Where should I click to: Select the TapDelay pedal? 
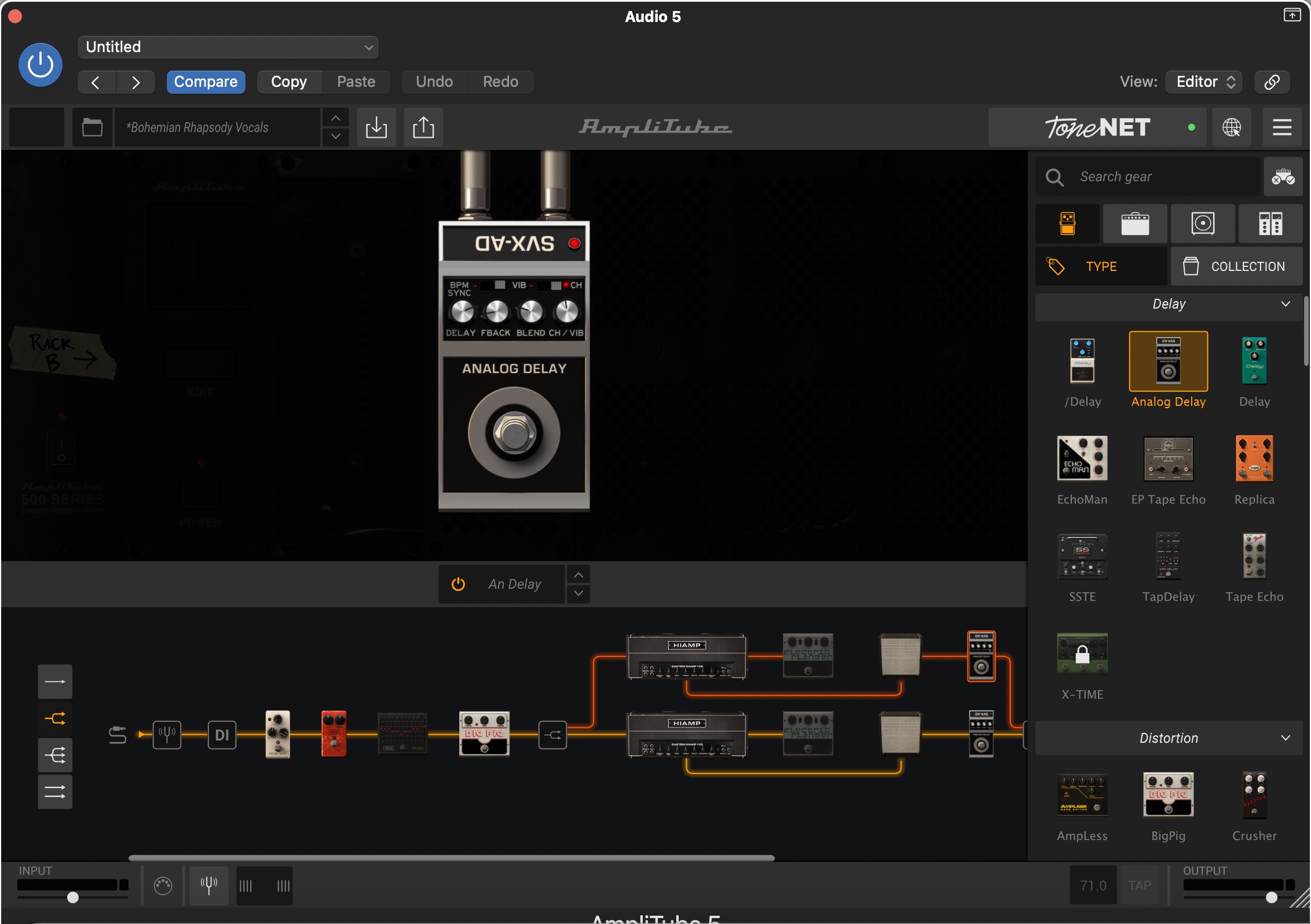1168,556
